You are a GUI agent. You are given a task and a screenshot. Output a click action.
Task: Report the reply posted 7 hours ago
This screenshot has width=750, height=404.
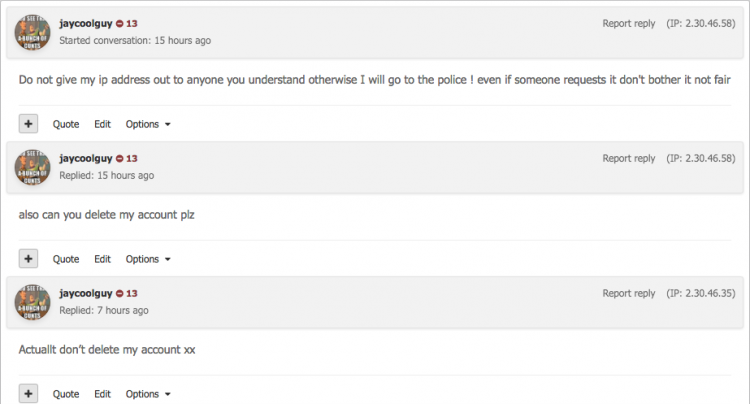pos(629,293)
